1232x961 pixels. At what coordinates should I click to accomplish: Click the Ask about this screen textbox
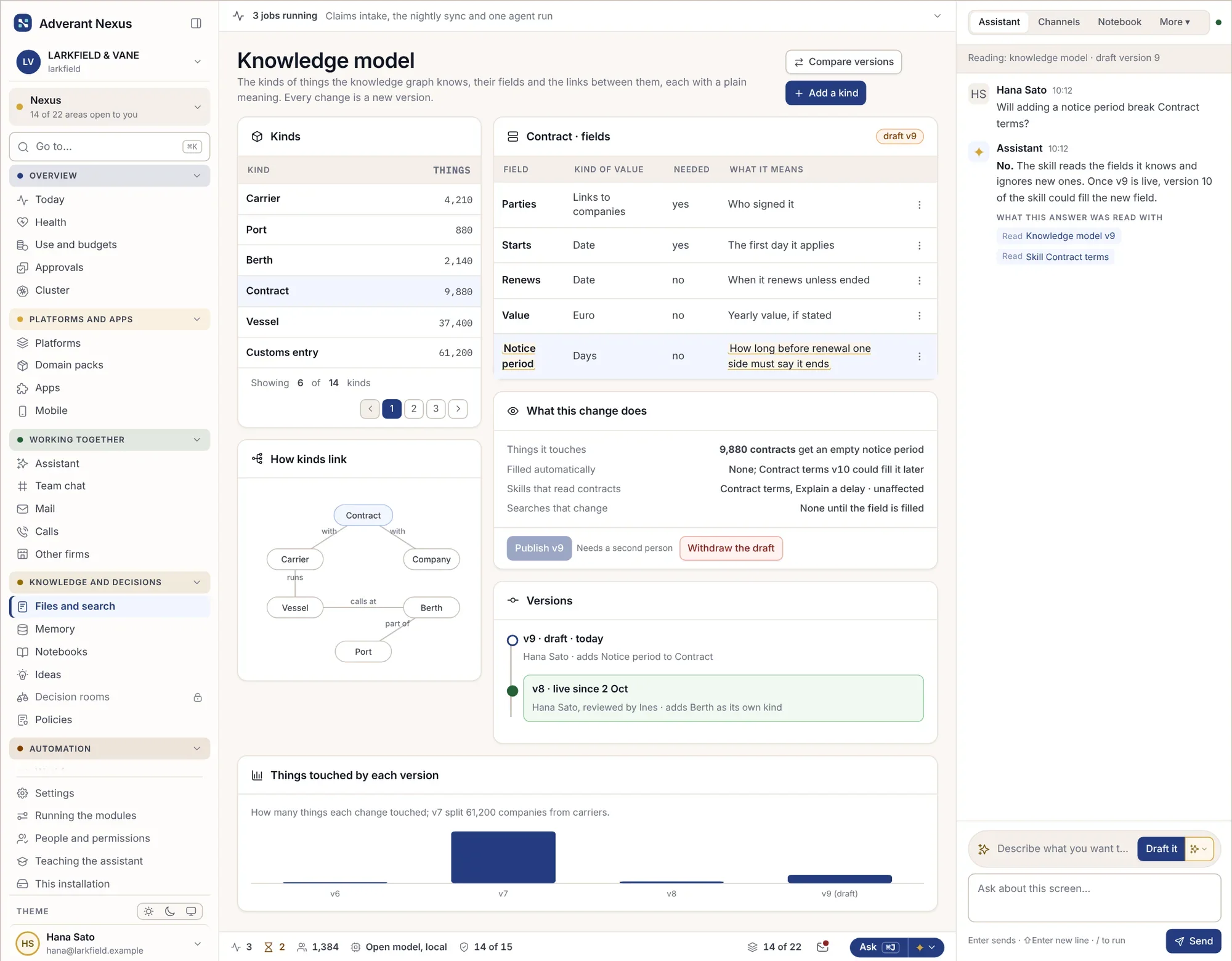1094,898
